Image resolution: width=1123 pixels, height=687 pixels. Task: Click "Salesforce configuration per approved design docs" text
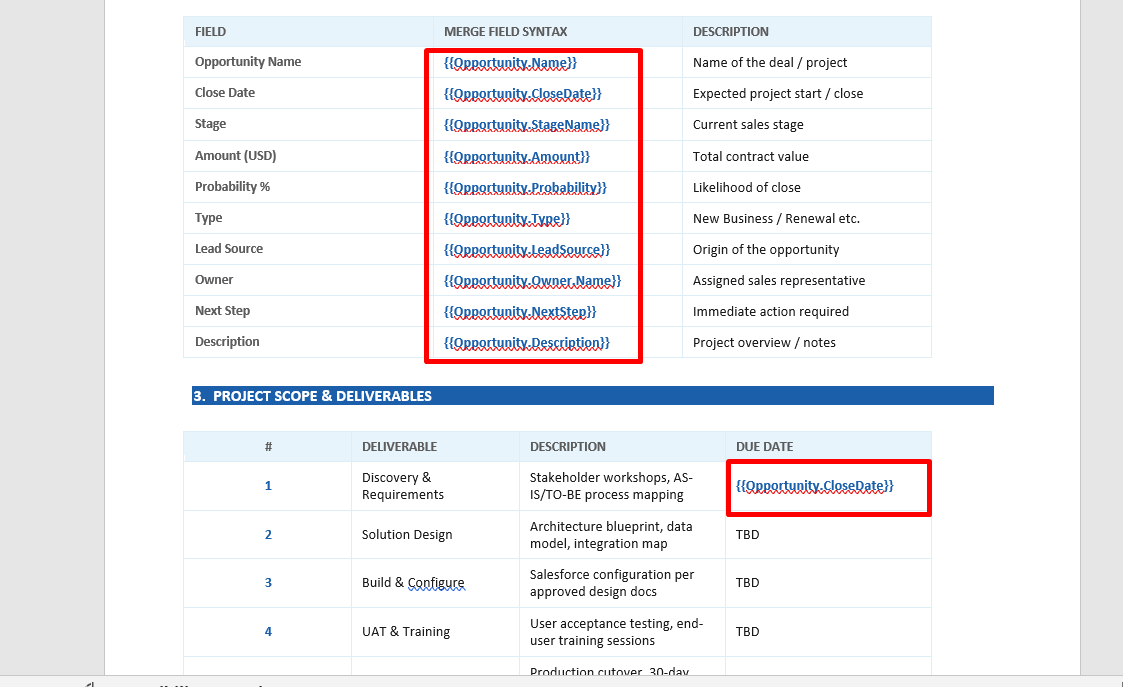pos(612,582)
